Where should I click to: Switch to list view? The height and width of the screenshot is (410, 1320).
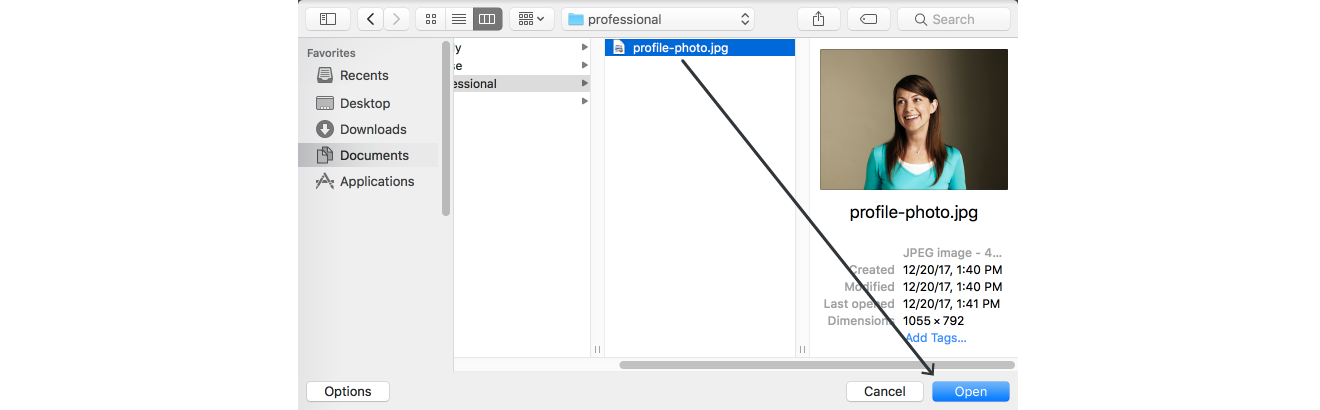(459, 19)
